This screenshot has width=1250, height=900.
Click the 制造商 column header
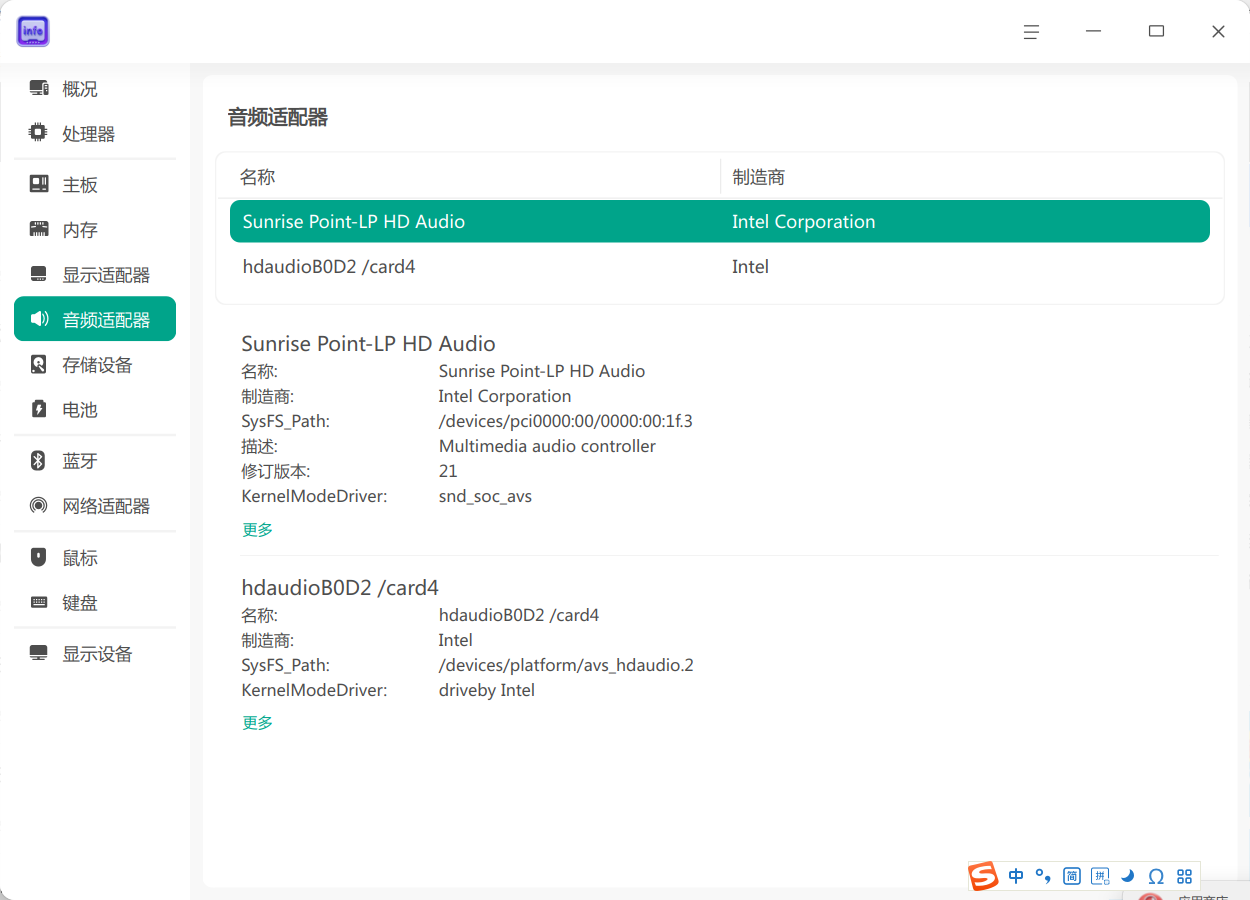pyautogui.click(x=759, y=177)
